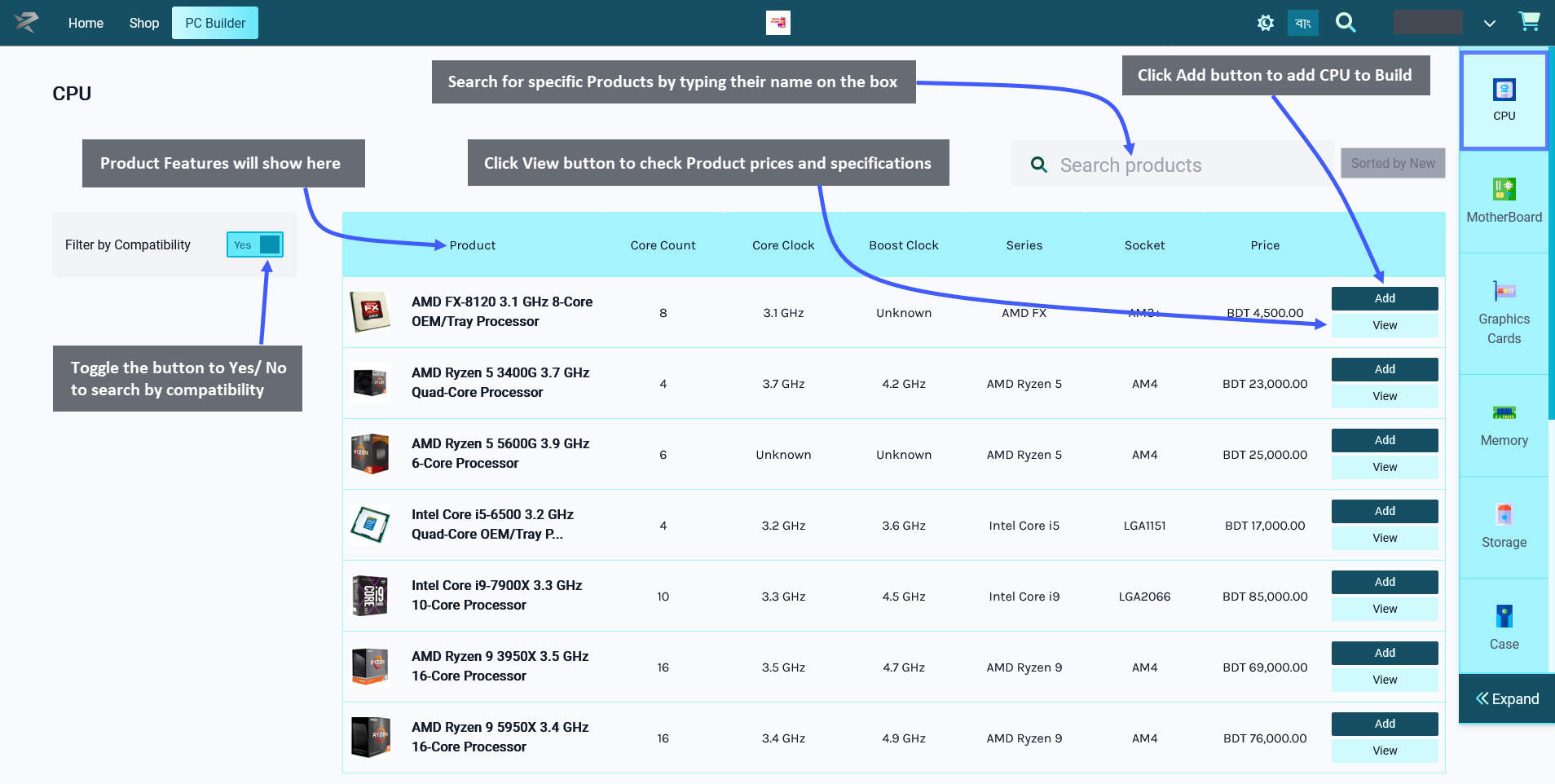
Task: View details of the Ryzen 9 3950X
Action: click(x=1385, y=680)
